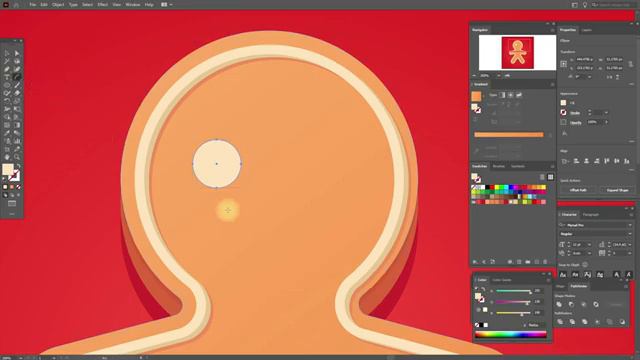
Task: Click Intersect in Pathfinder shape modes
Action: [x=584, y=304]
